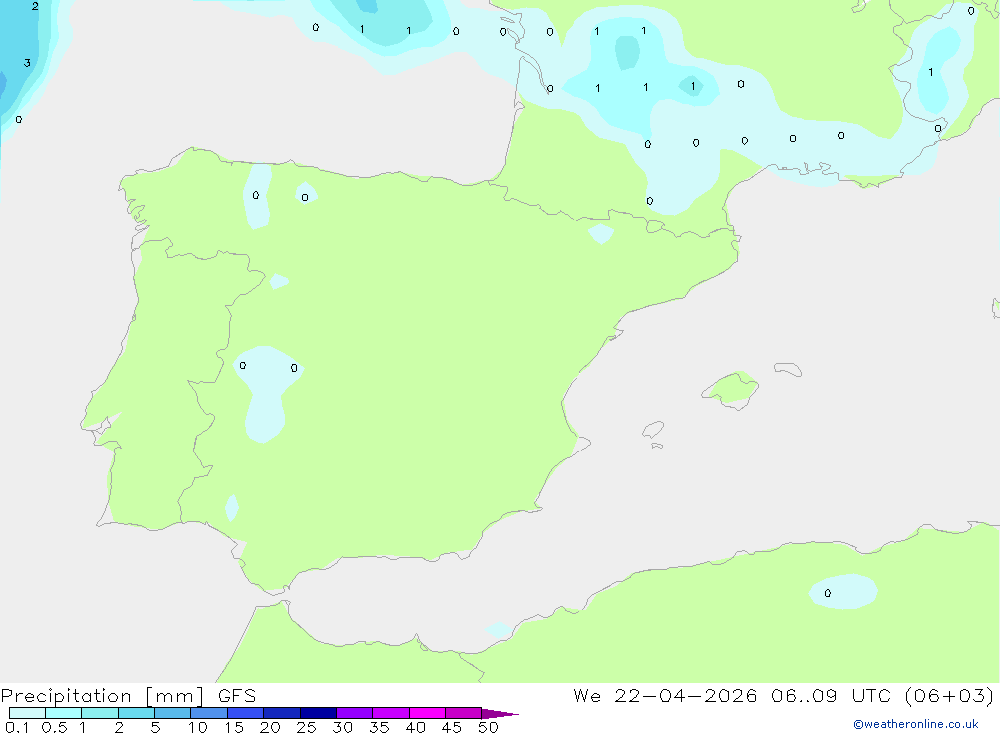Screen dimensions: 1000x733
Task: Click the '06..09 UTC' time text
Action: [830, 695]
